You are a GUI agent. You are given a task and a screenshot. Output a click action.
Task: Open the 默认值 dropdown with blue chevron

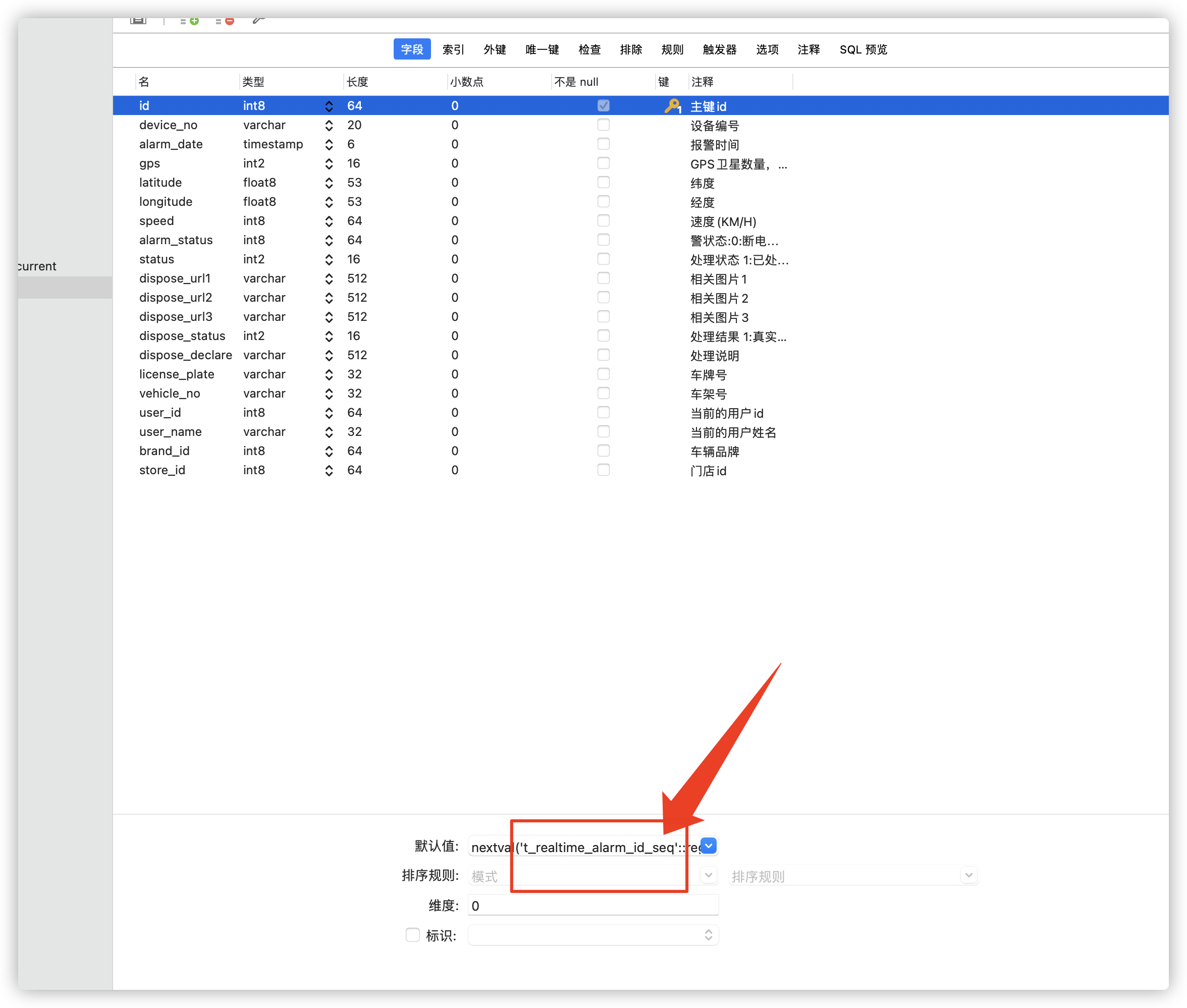(708, 846)
